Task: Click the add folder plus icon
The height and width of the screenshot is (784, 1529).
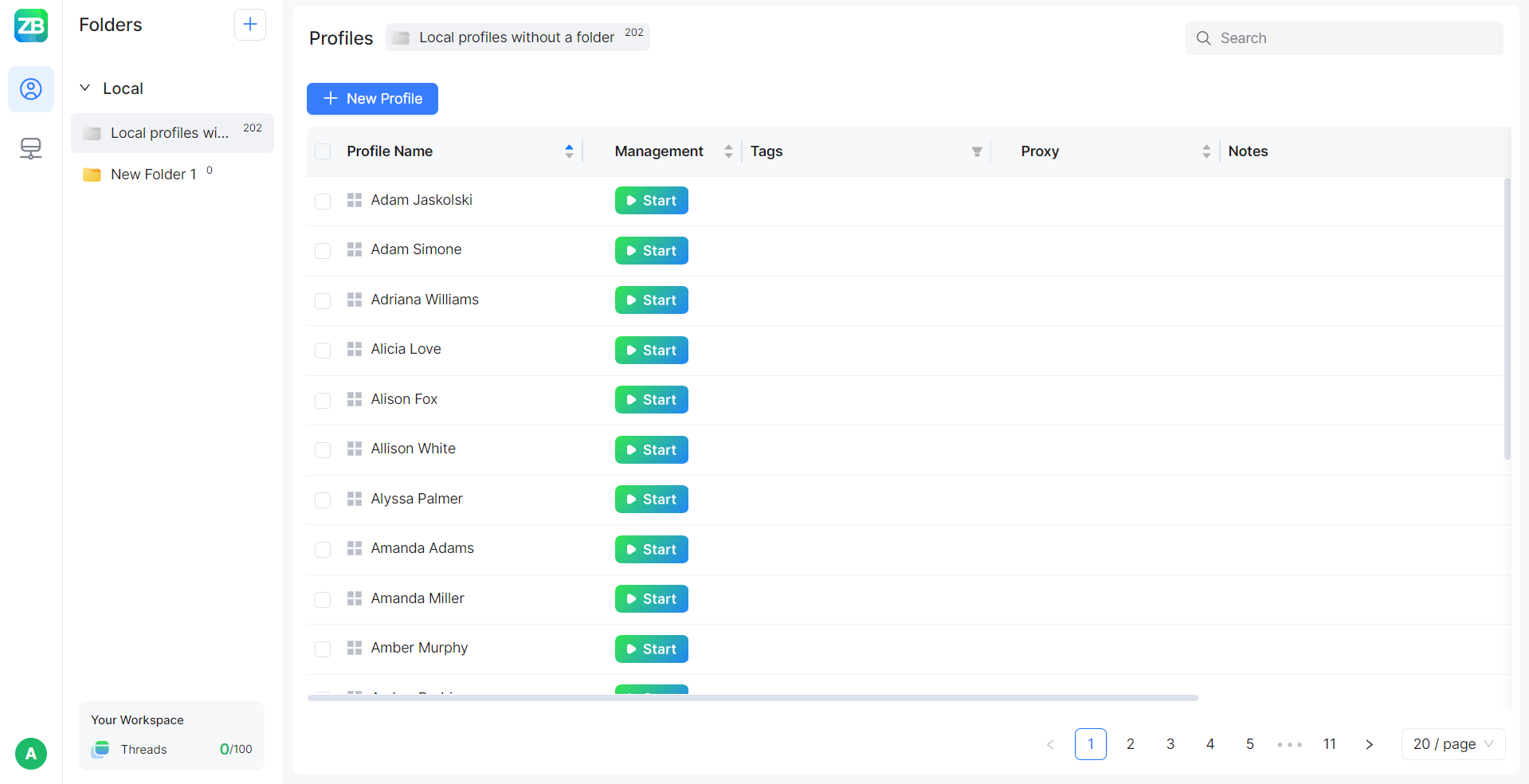Action: 249,25
